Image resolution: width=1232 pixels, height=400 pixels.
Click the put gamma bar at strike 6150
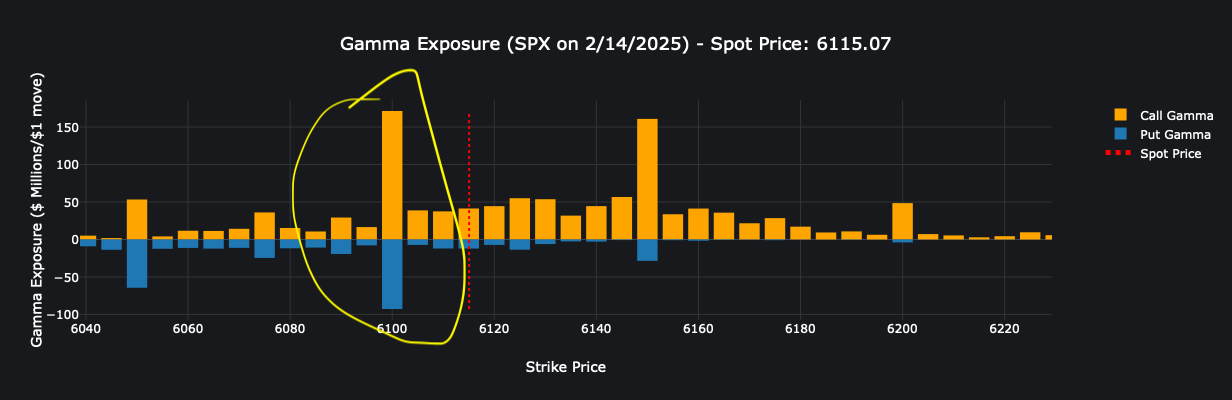pyautogui.click(x=647, y=250)
